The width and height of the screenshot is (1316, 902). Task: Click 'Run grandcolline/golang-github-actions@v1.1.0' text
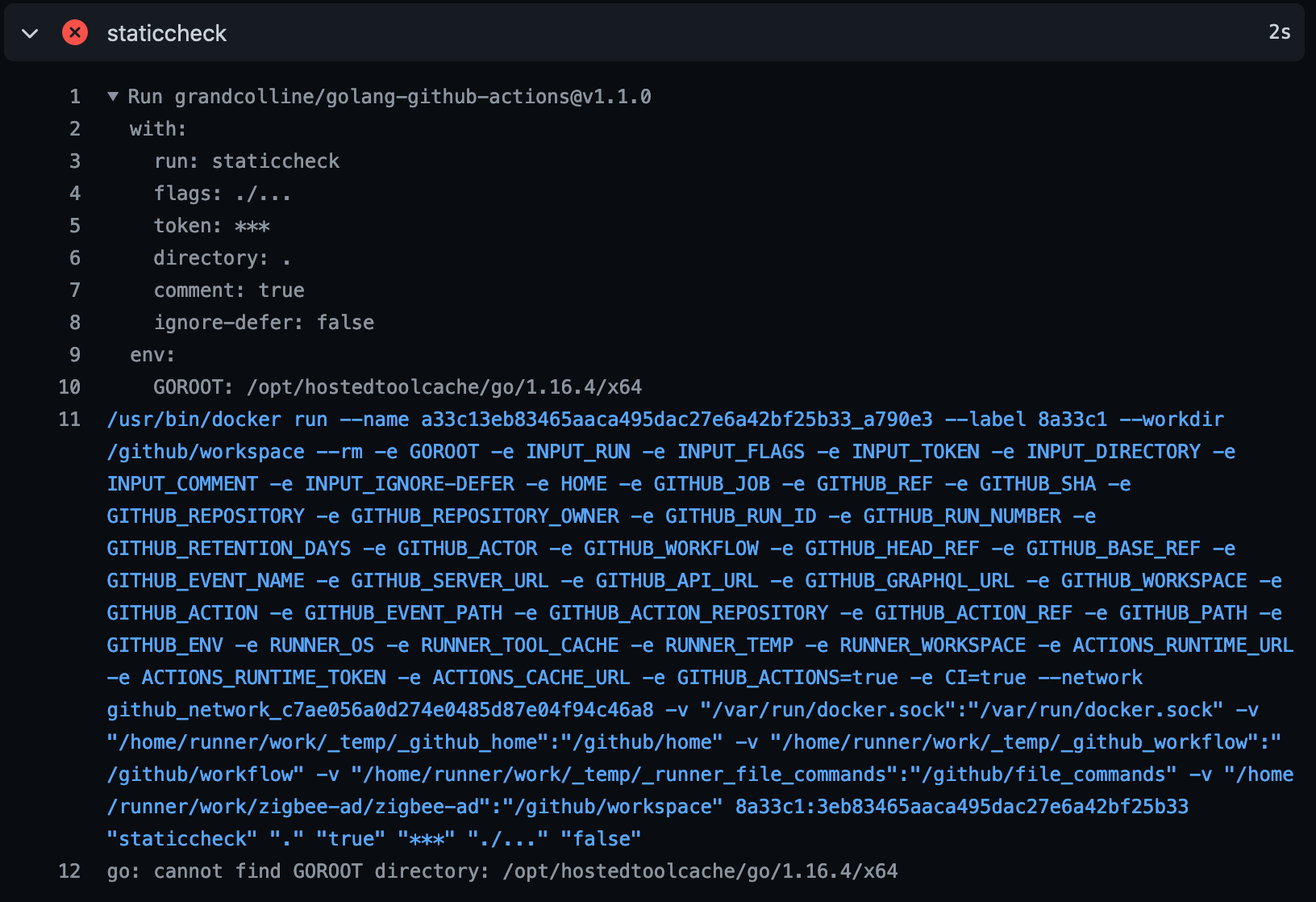[x=389, y=97]
